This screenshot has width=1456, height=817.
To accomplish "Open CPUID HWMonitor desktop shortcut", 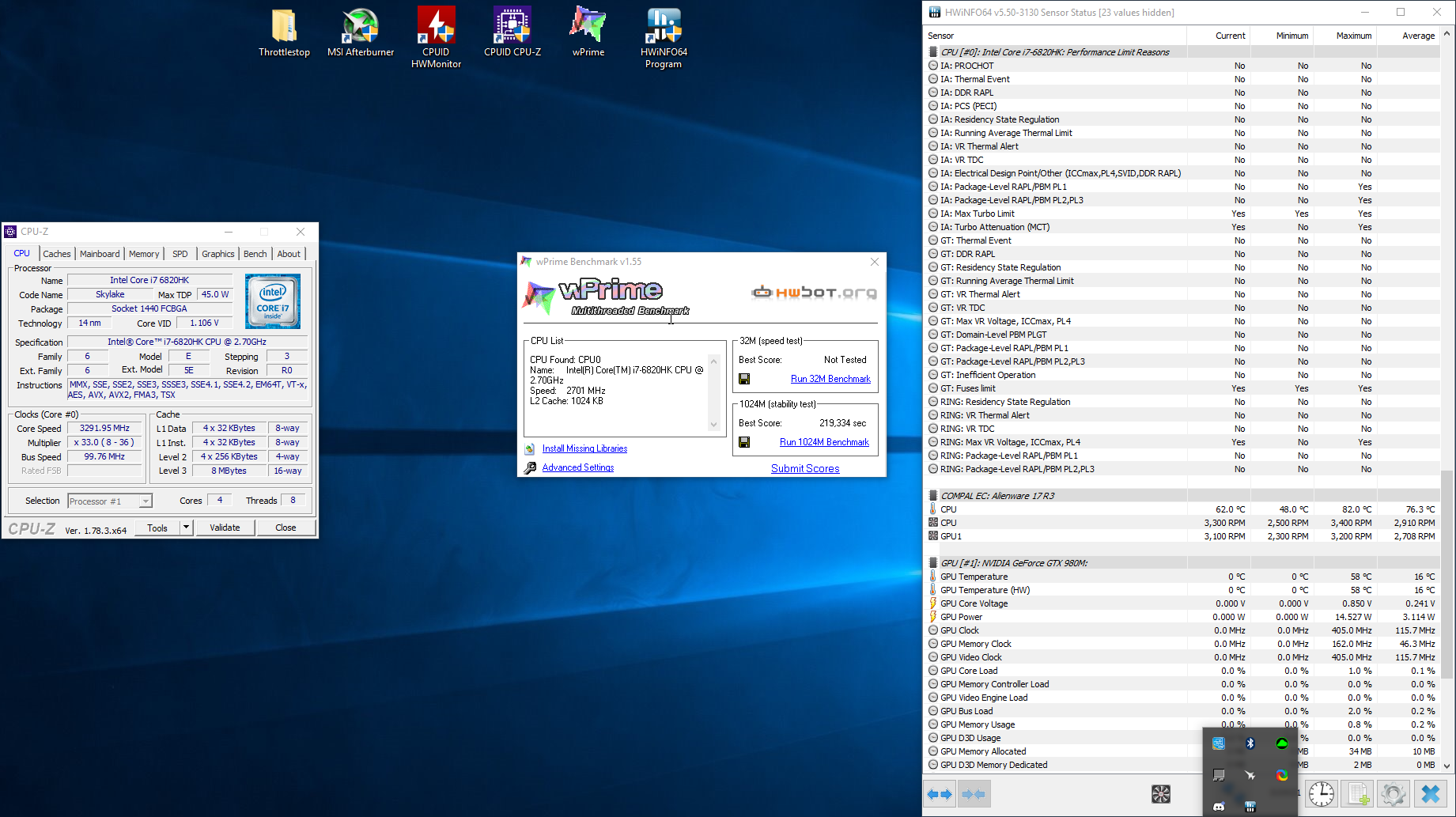I will coord(436,38).
